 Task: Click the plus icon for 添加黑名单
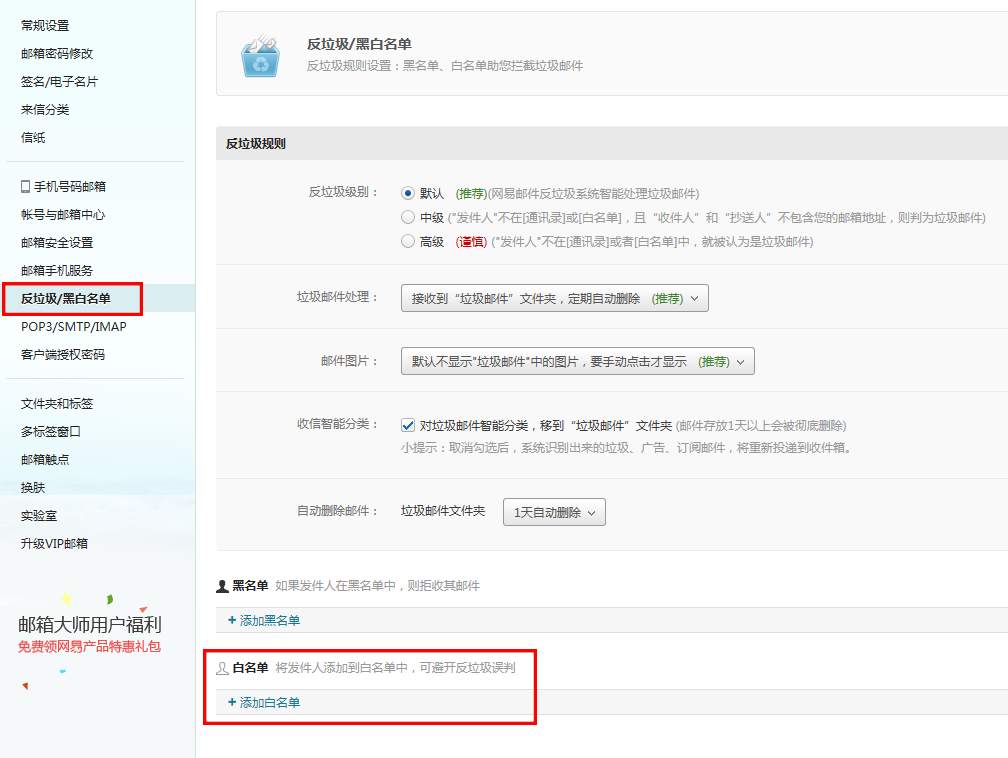[232, 621]
